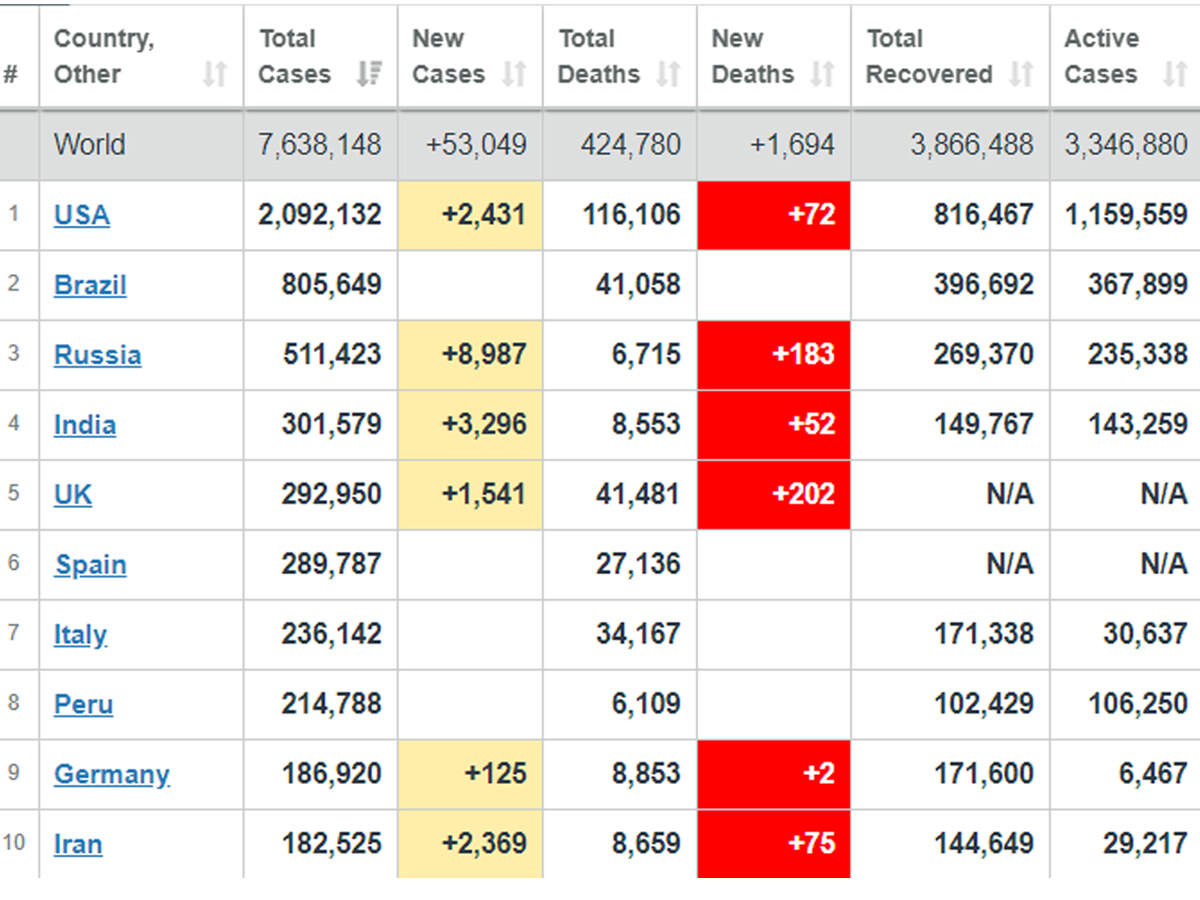This screenshot has height=900, width=1200.
Task: Open the Russia country link
Action: pyautogui.click(x=97, y=355)
